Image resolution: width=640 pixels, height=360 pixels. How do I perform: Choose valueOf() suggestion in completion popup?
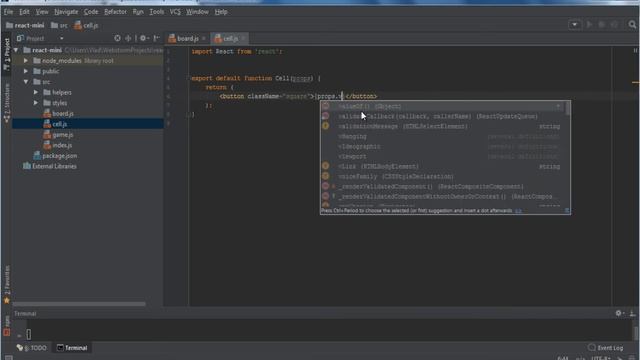click(442, 107)
